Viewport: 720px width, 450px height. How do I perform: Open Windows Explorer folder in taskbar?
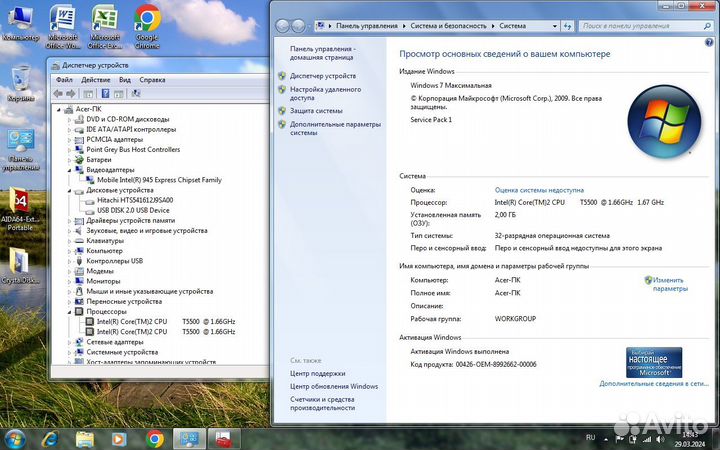click(x=84, y=439)
